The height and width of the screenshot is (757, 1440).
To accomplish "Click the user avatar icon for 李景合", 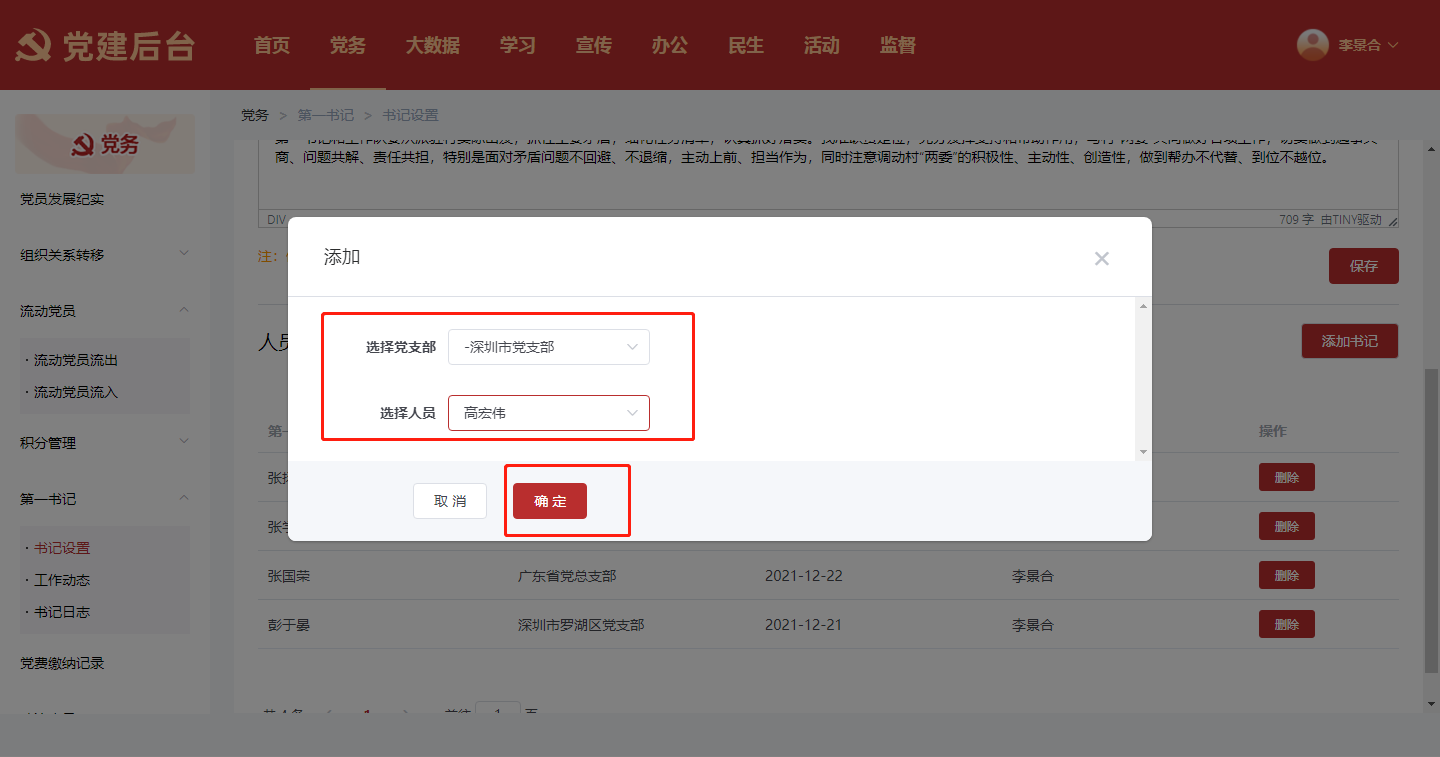I will click(x=1312, y=45).
